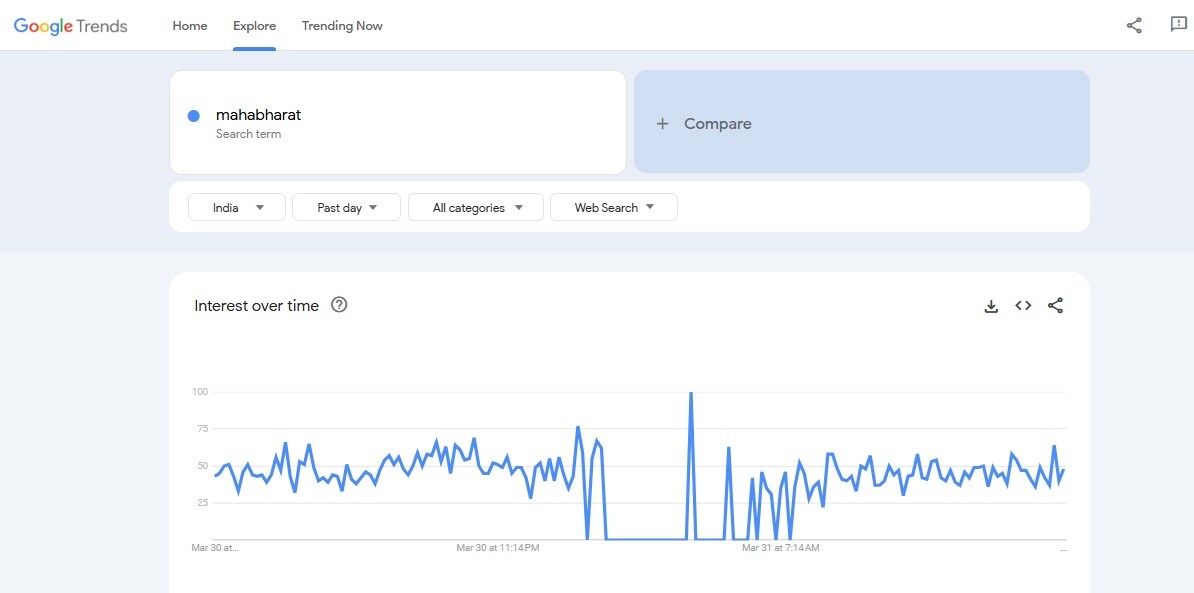Click the plus icon beside Compare
The width and height of the screenshot is (1194, 593).
[x=662, y=124]
